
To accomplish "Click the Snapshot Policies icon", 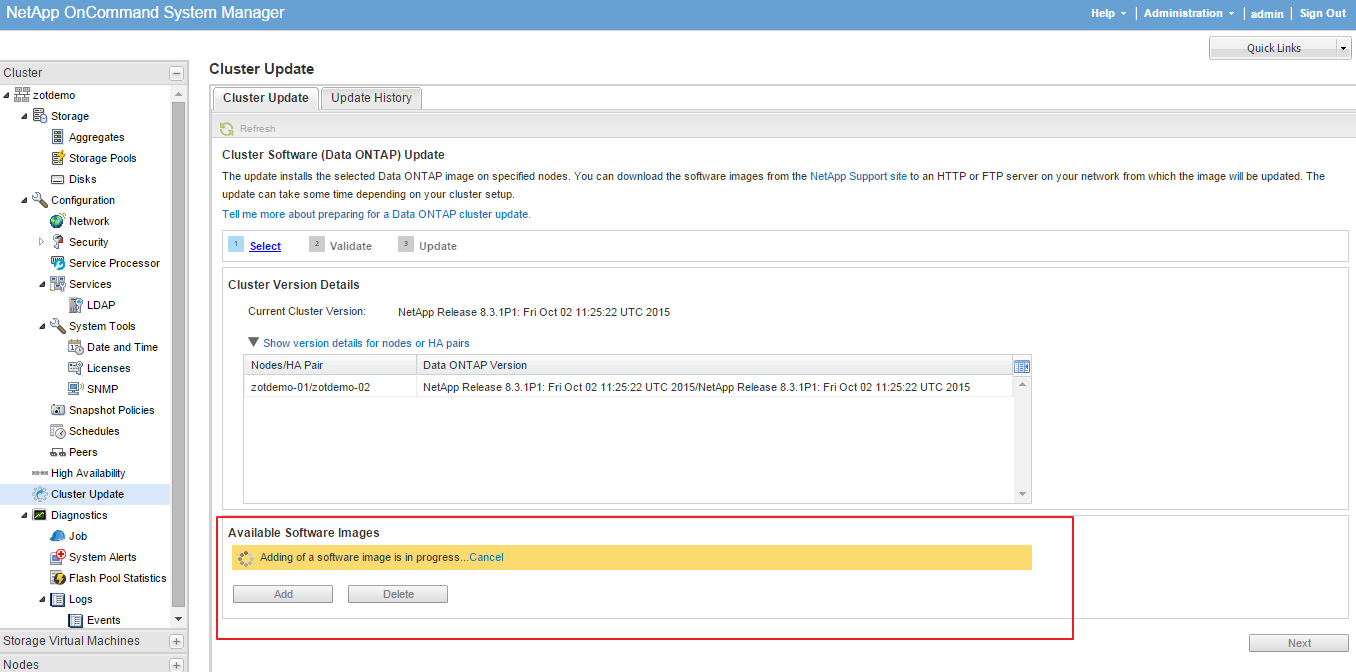I will [x=58, y=410].
